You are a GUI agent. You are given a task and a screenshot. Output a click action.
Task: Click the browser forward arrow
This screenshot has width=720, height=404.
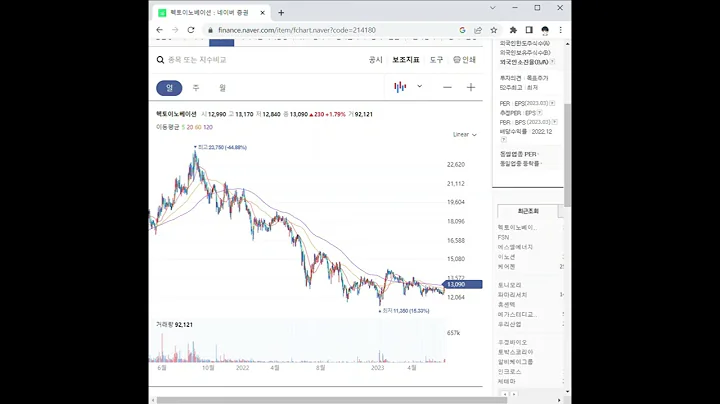pyautogui.click(x=175, y=30)
